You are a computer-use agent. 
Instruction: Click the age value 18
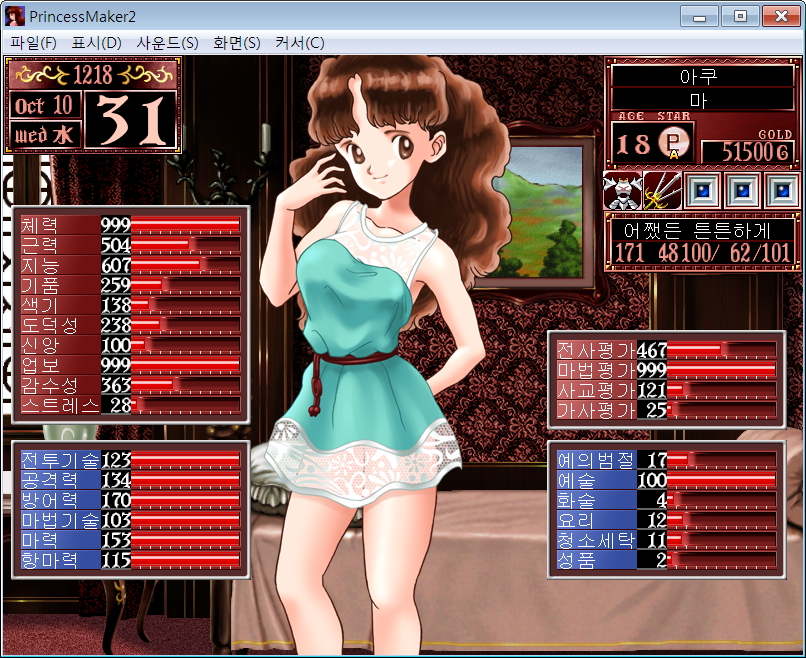pyautogui.click(x=633, y=144)
